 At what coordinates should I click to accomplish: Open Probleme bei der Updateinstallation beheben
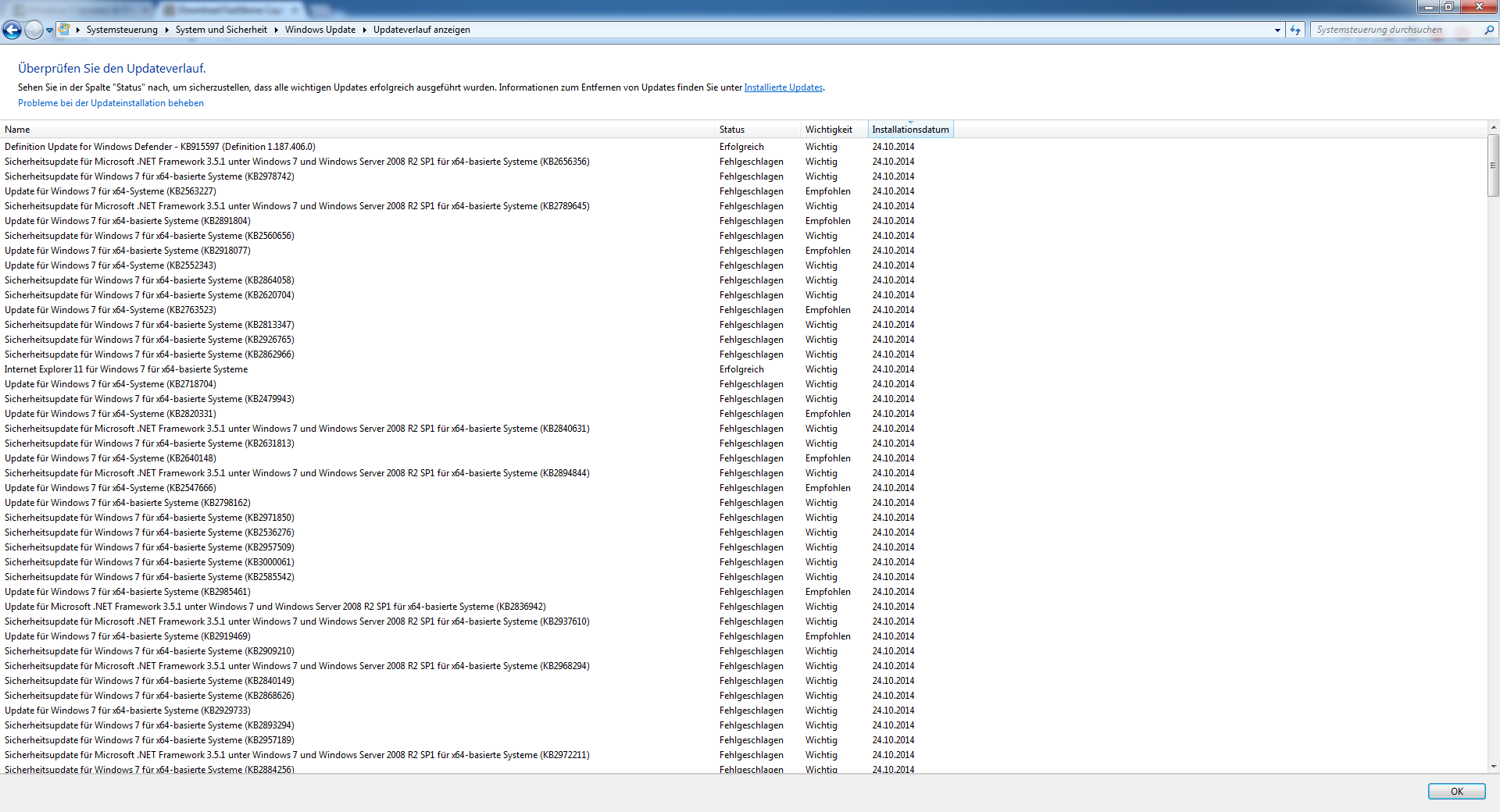point(111,103)
